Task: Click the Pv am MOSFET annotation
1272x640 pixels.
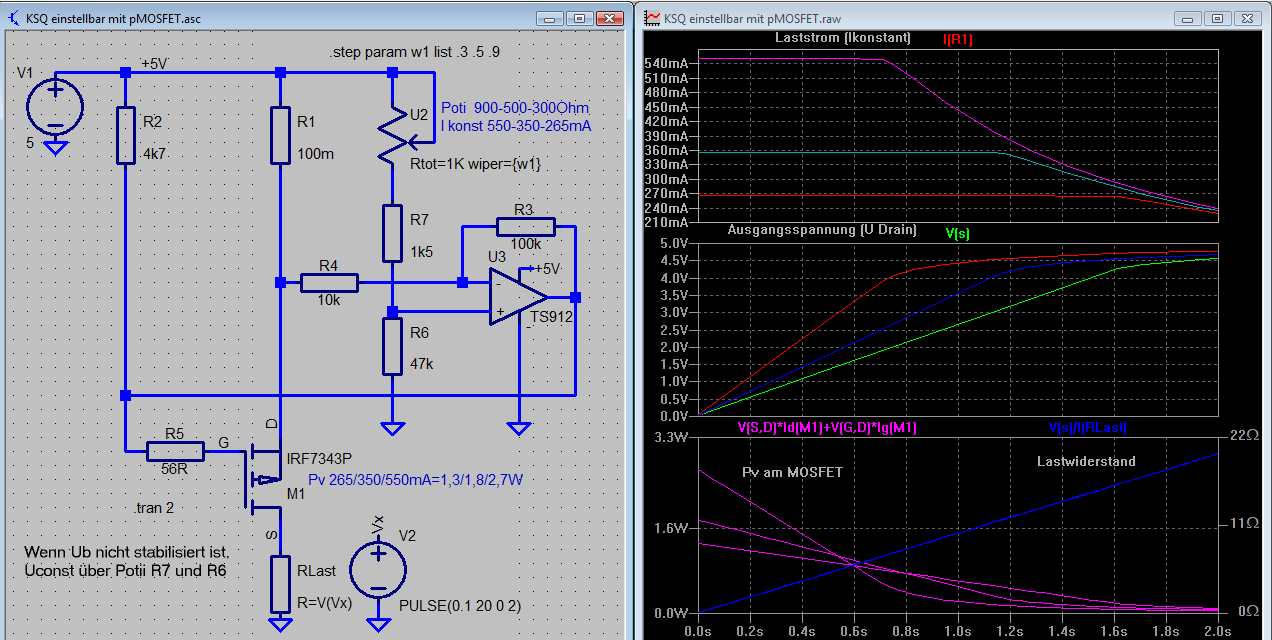Action: coord(793,472)
